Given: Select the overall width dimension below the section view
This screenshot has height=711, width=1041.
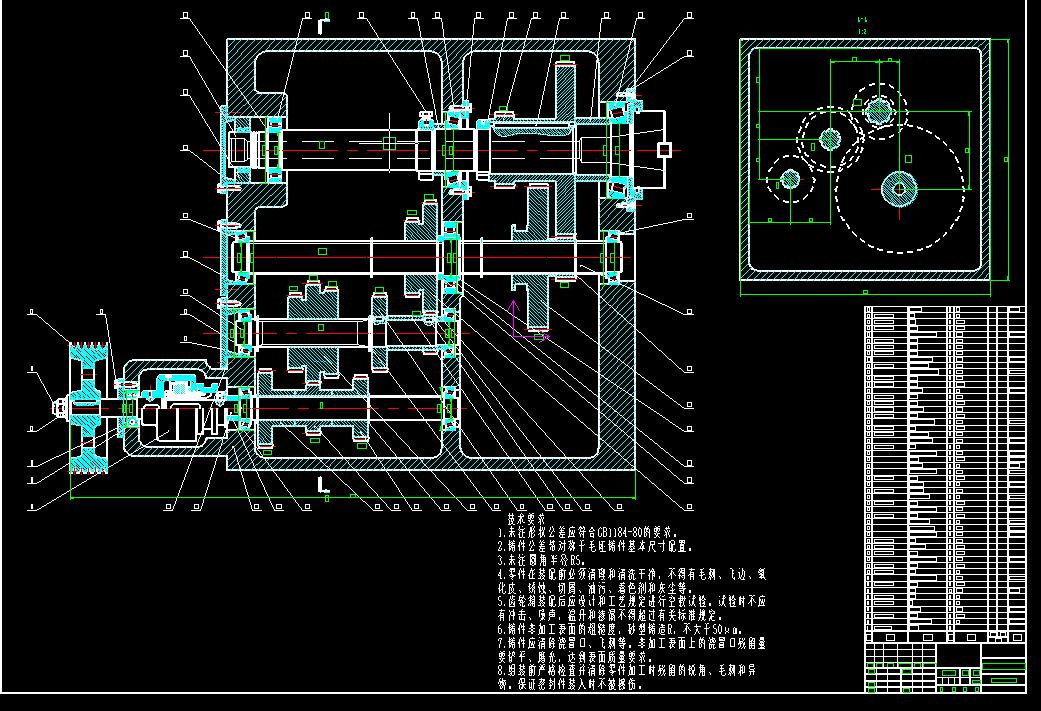Looking at the screenshot, I should [x=865, y=292].
